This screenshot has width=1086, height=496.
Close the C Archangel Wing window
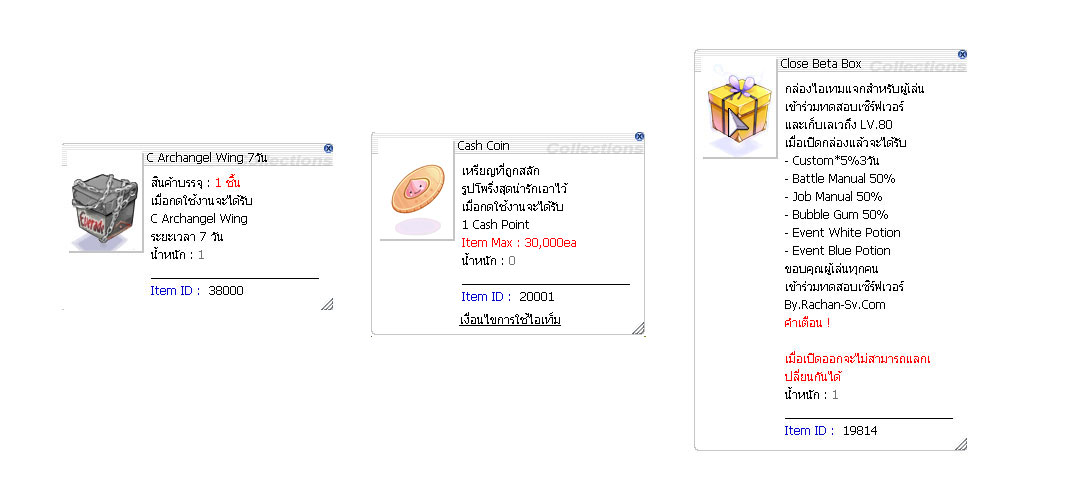pyautogui.click(x=328, y=148)
